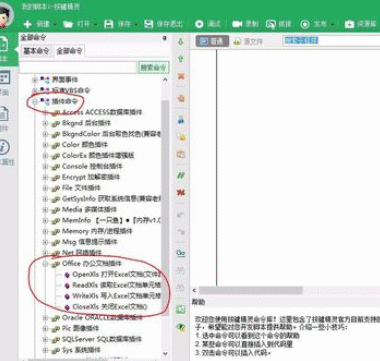Click the command tree scroll-up arrow
380x361 pixels.
point(165,80)
